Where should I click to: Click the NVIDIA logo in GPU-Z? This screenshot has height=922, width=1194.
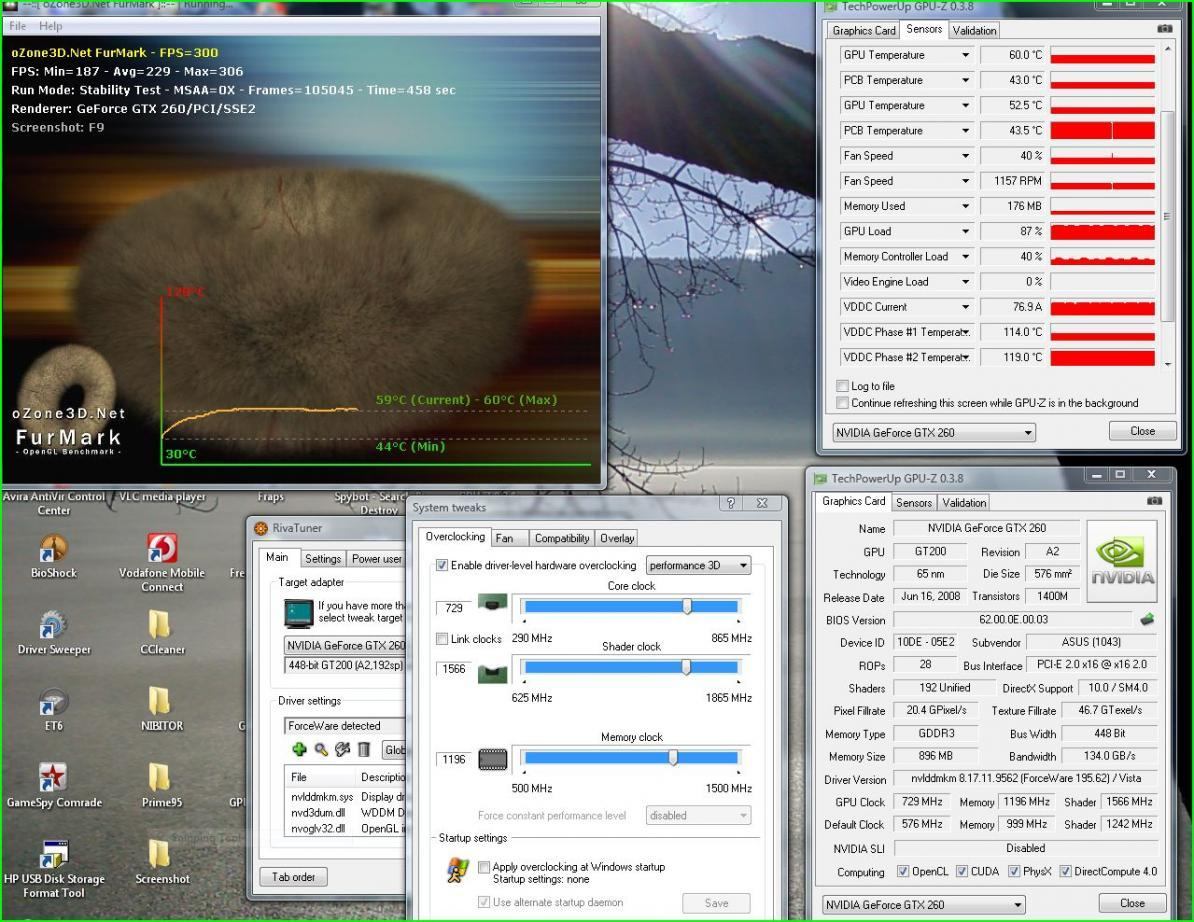(x=1122, y=560)
